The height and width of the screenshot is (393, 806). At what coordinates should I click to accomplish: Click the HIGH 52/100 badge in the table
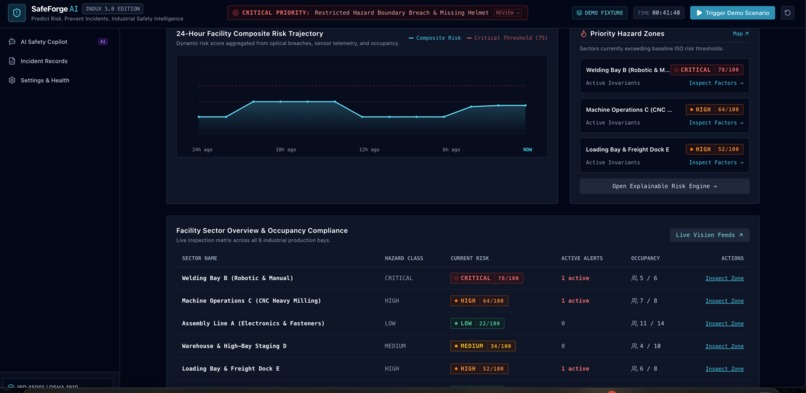tap(479, 368)
